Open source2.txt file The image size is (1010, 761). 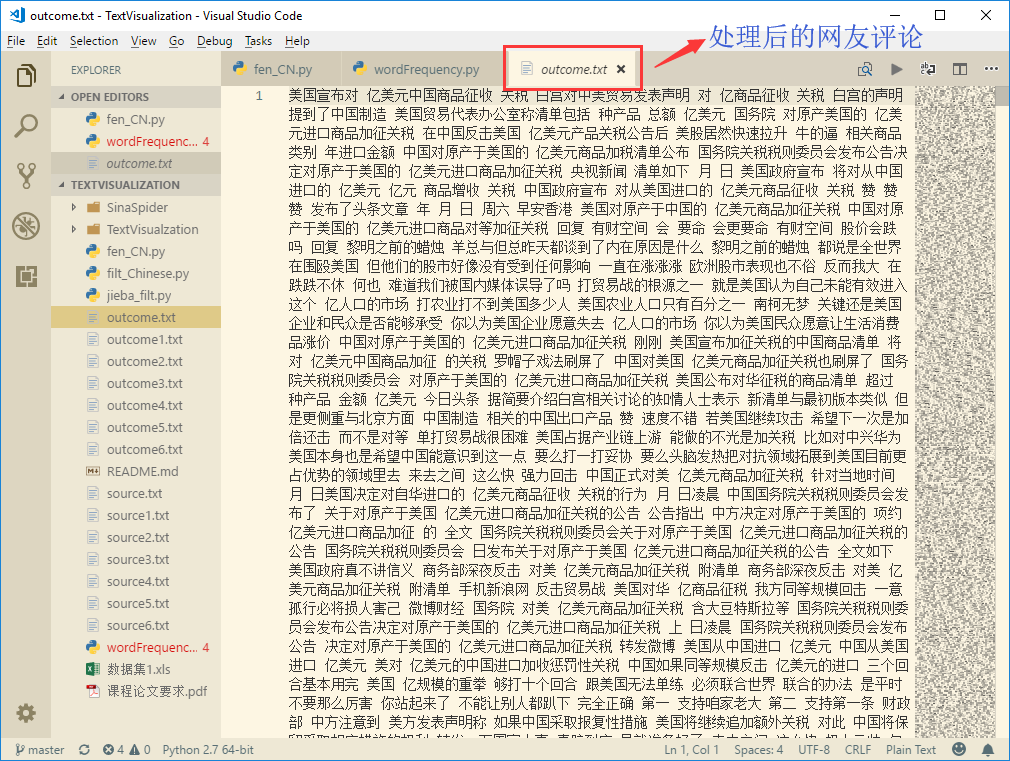136,537
